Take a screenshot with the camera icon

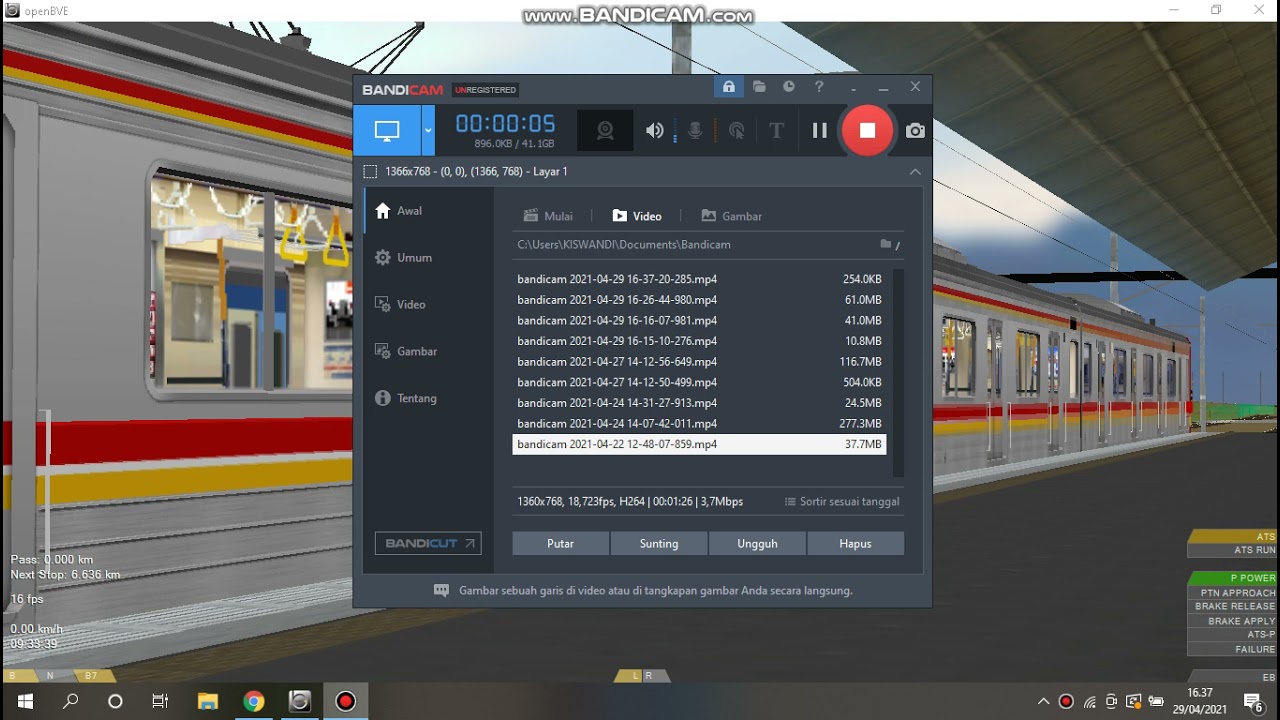(915, 130)
